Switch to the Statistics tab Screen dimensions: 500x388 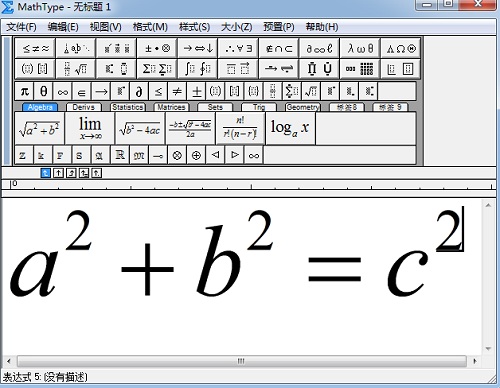pyautogui.click(x=128, y=107)
